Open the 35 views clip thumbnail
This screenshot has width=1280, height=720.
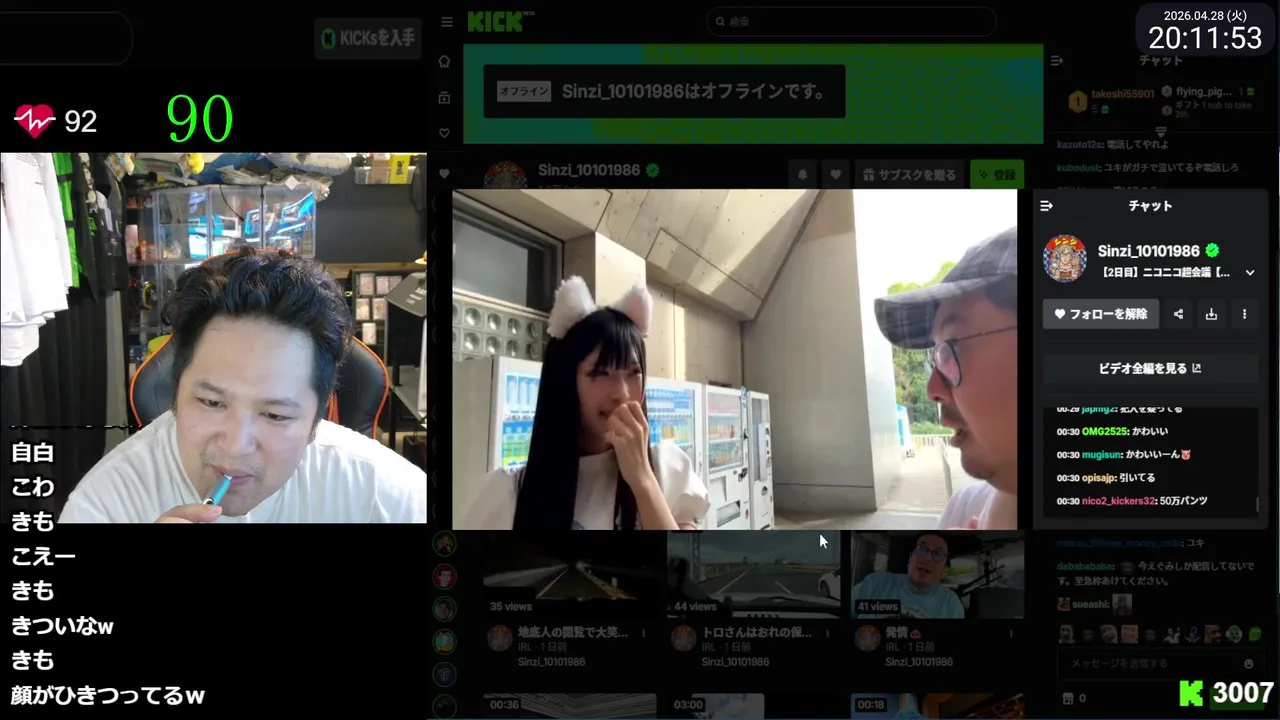pos(570,574)
